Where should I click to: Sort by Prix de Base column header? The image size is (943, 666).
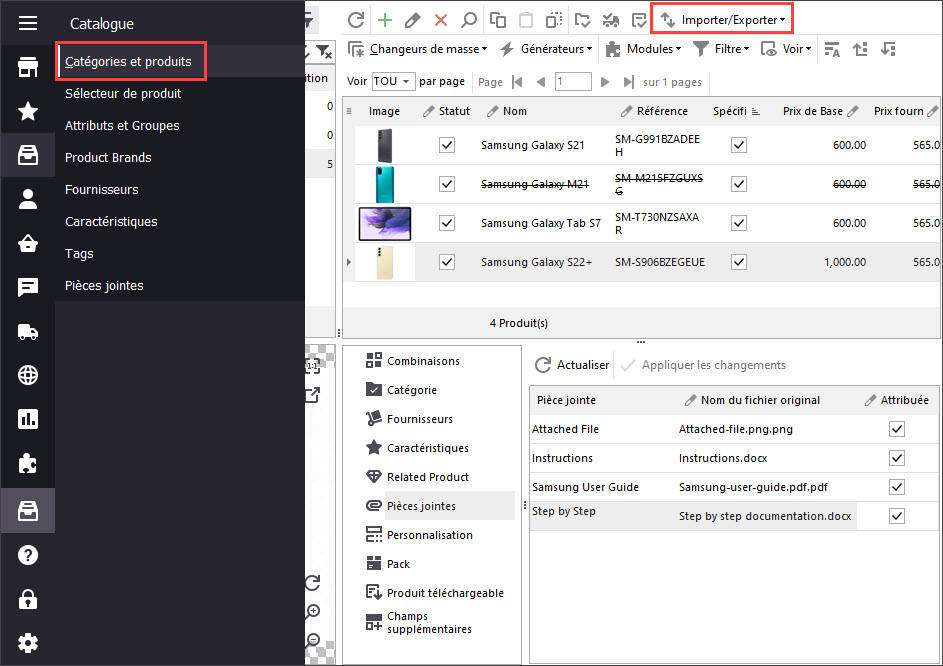point(812,111)
